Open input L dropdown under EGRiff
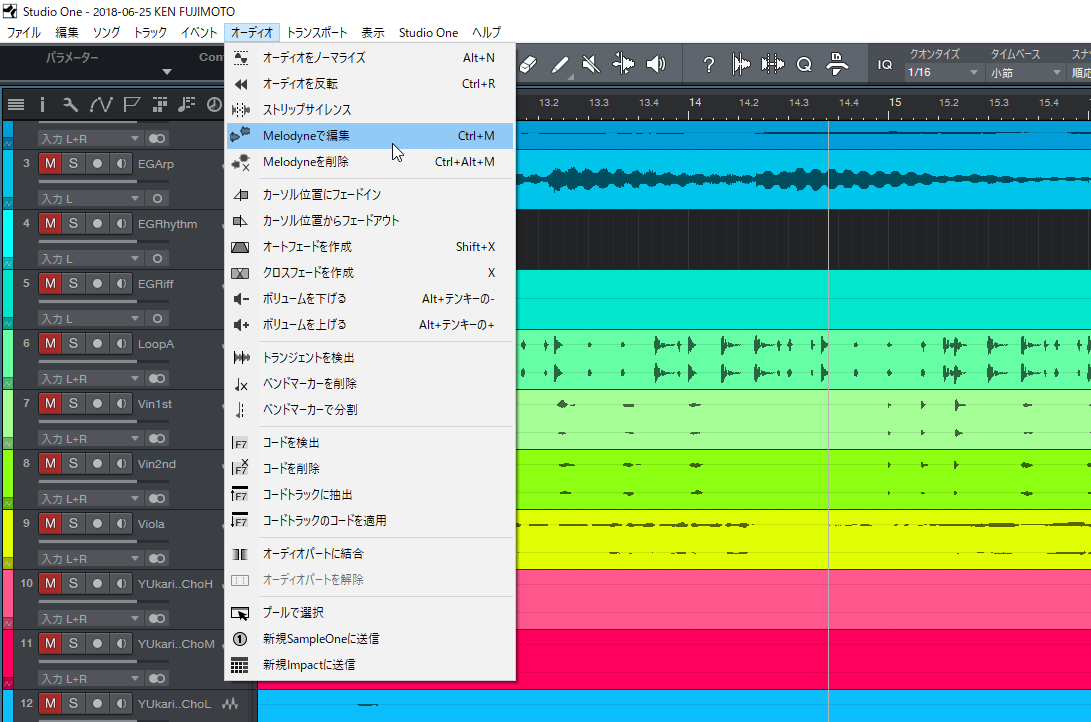The height and width of the screenshot is (722, 1091). 90,319
